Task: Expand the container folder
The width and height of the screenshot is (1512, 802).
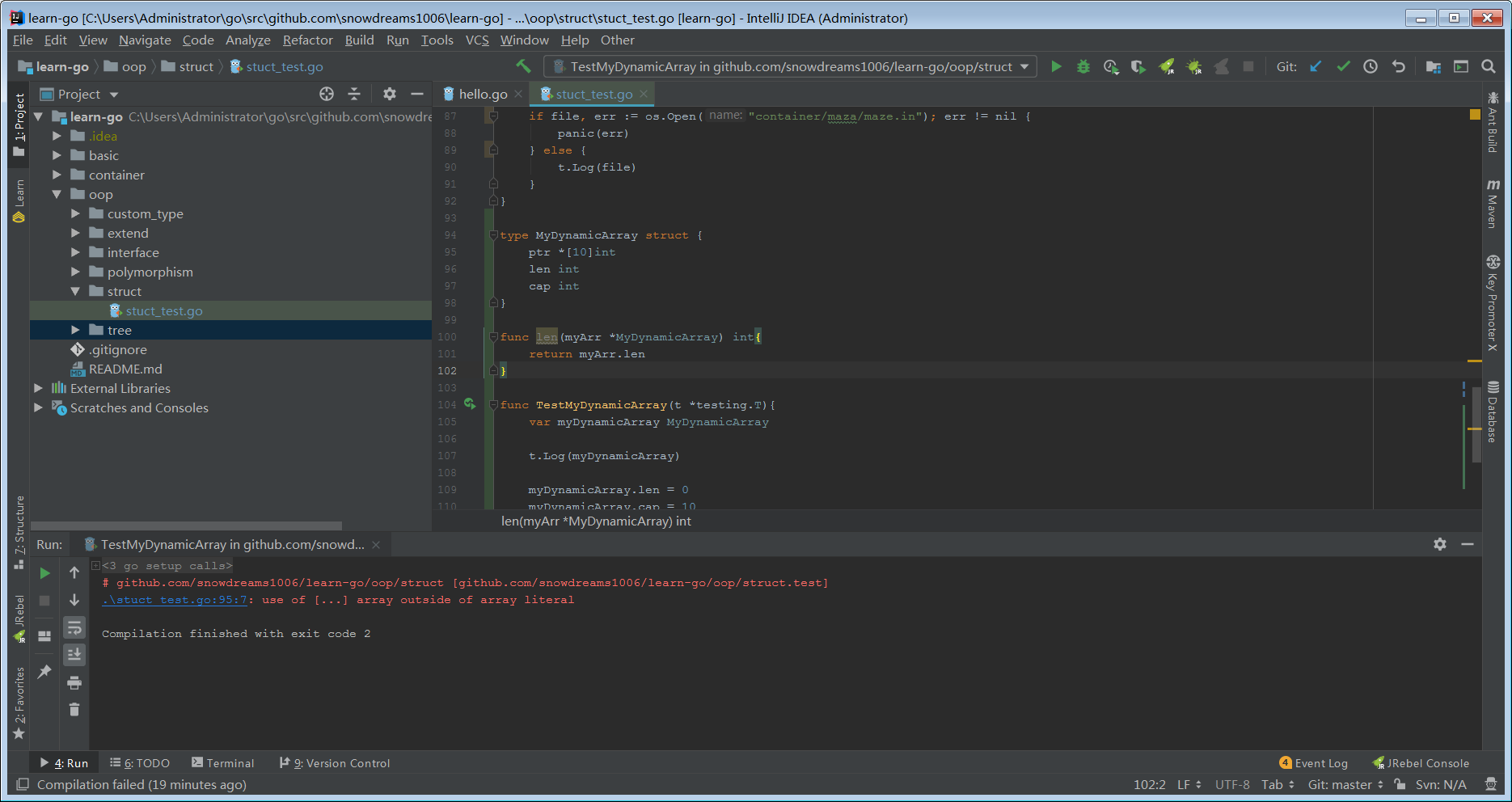Action: click(57, 175)
